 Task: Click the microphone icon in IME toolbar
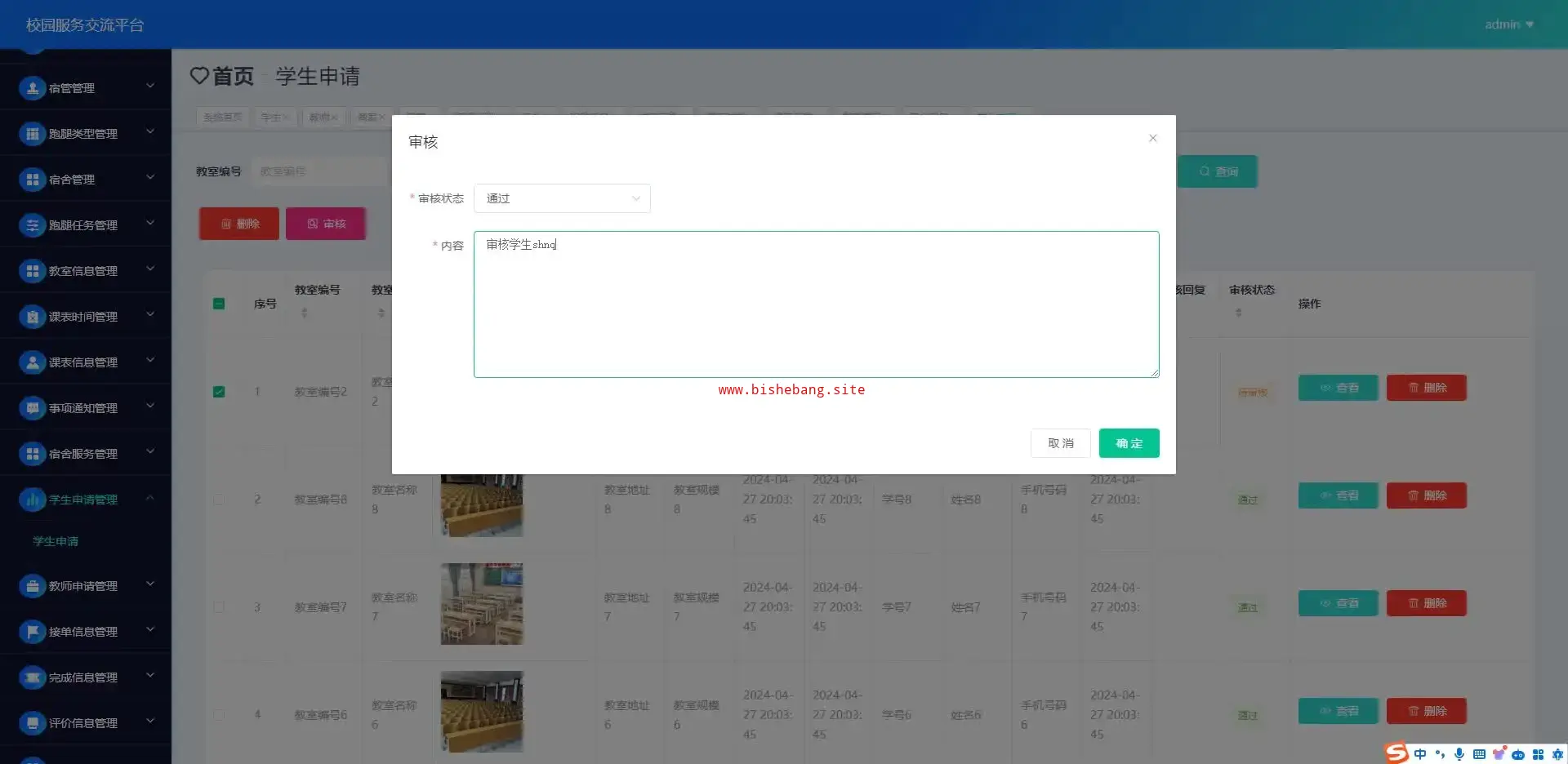point(1459,754)
